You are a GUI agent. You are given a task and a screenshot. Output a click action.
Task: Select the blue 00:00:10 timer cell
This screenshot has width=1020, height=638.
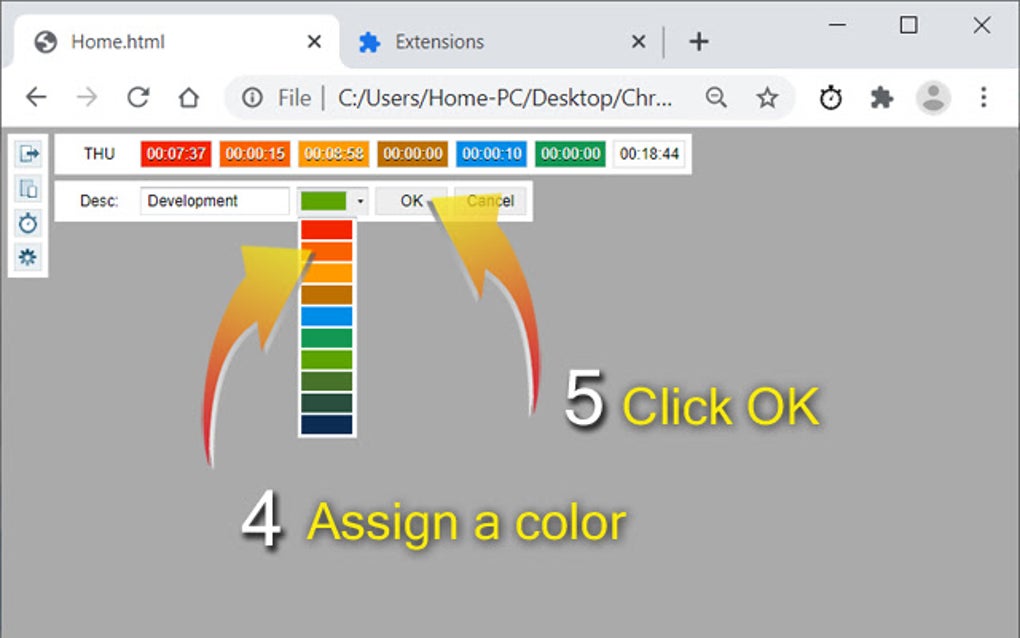[490, 153]
